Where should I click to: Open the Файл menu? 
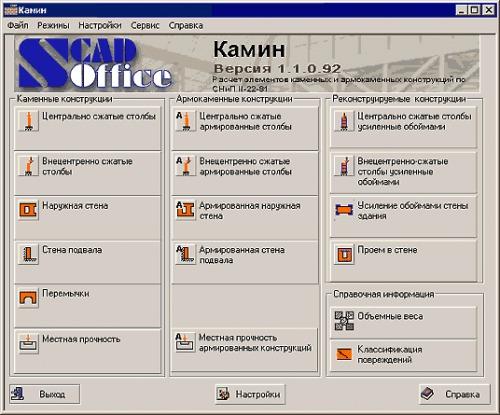pos(18,25)
